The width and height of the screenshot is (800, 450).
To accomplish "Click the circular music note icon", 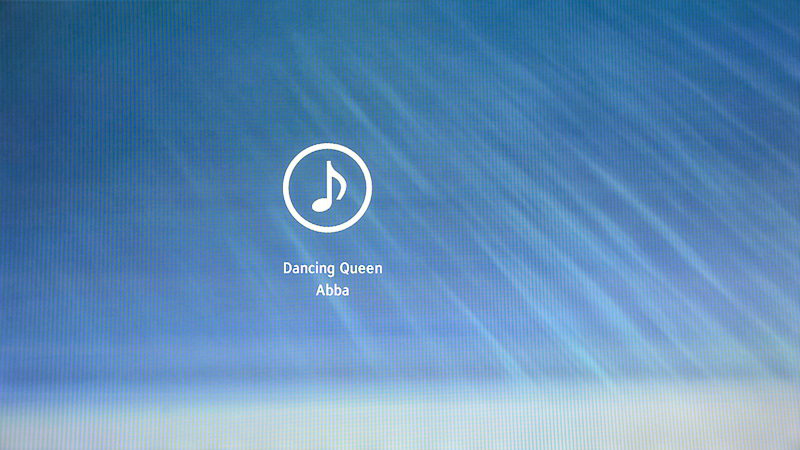I will 328,188.
